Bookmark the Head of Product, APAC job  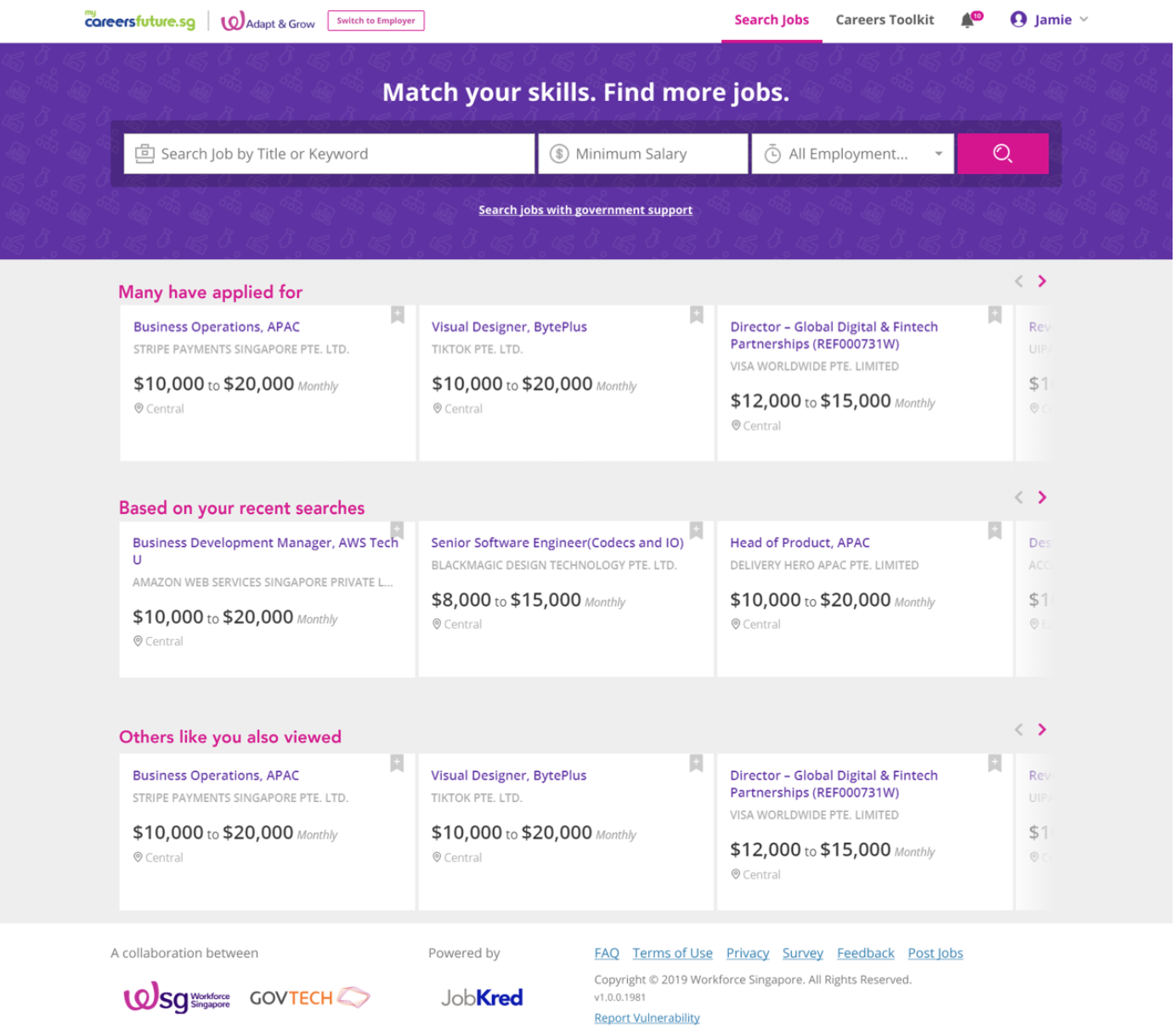click(x=997, y=531)
